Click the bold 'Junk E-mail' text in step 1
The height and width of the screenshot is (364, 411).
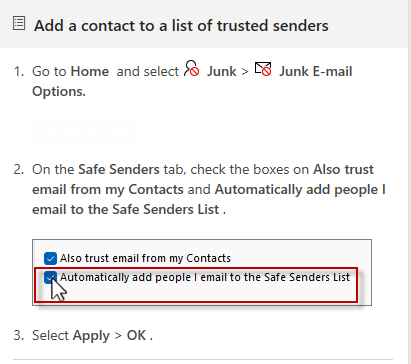tap(315, 71)
